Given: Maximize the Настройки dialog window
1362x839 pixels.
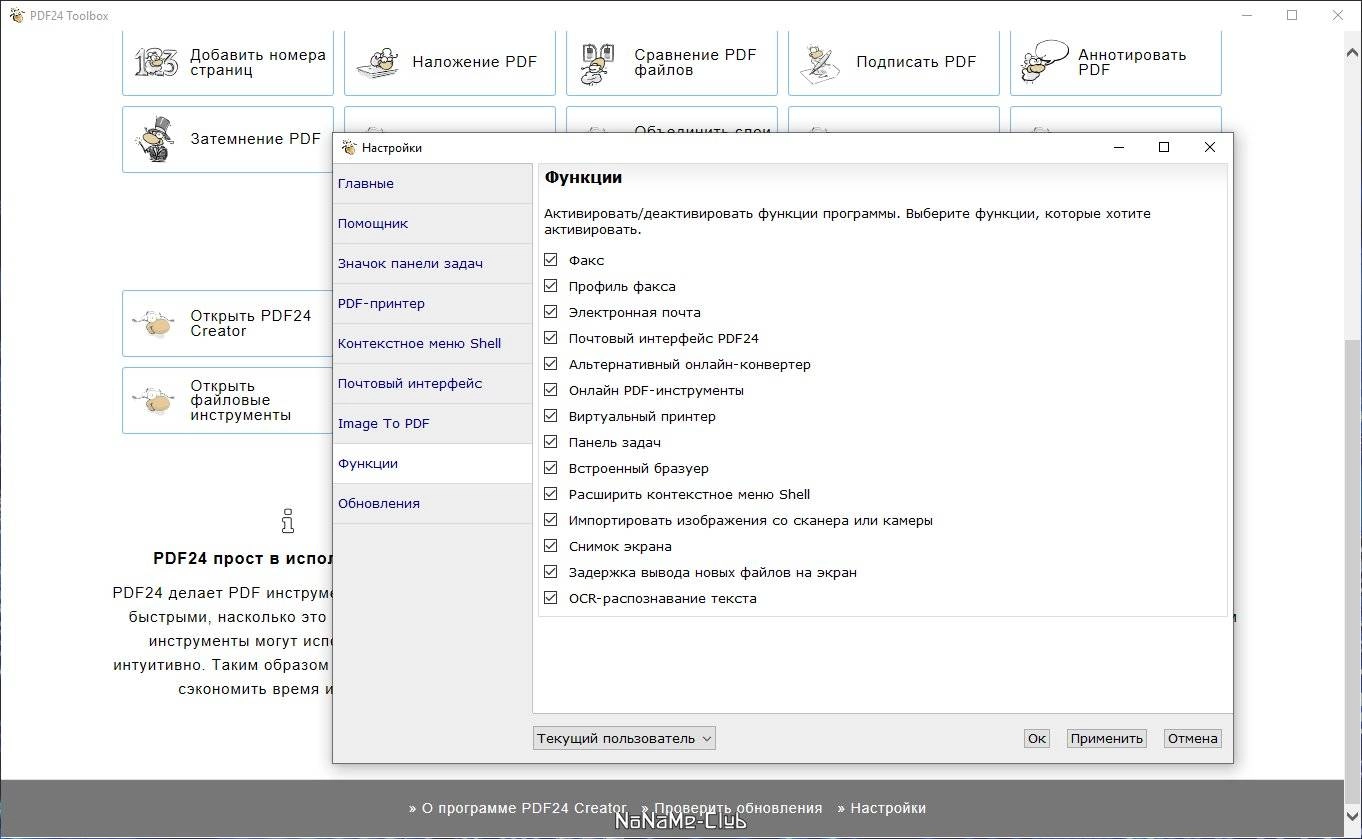Looking at the screenshot, I should coord(1164,147).
